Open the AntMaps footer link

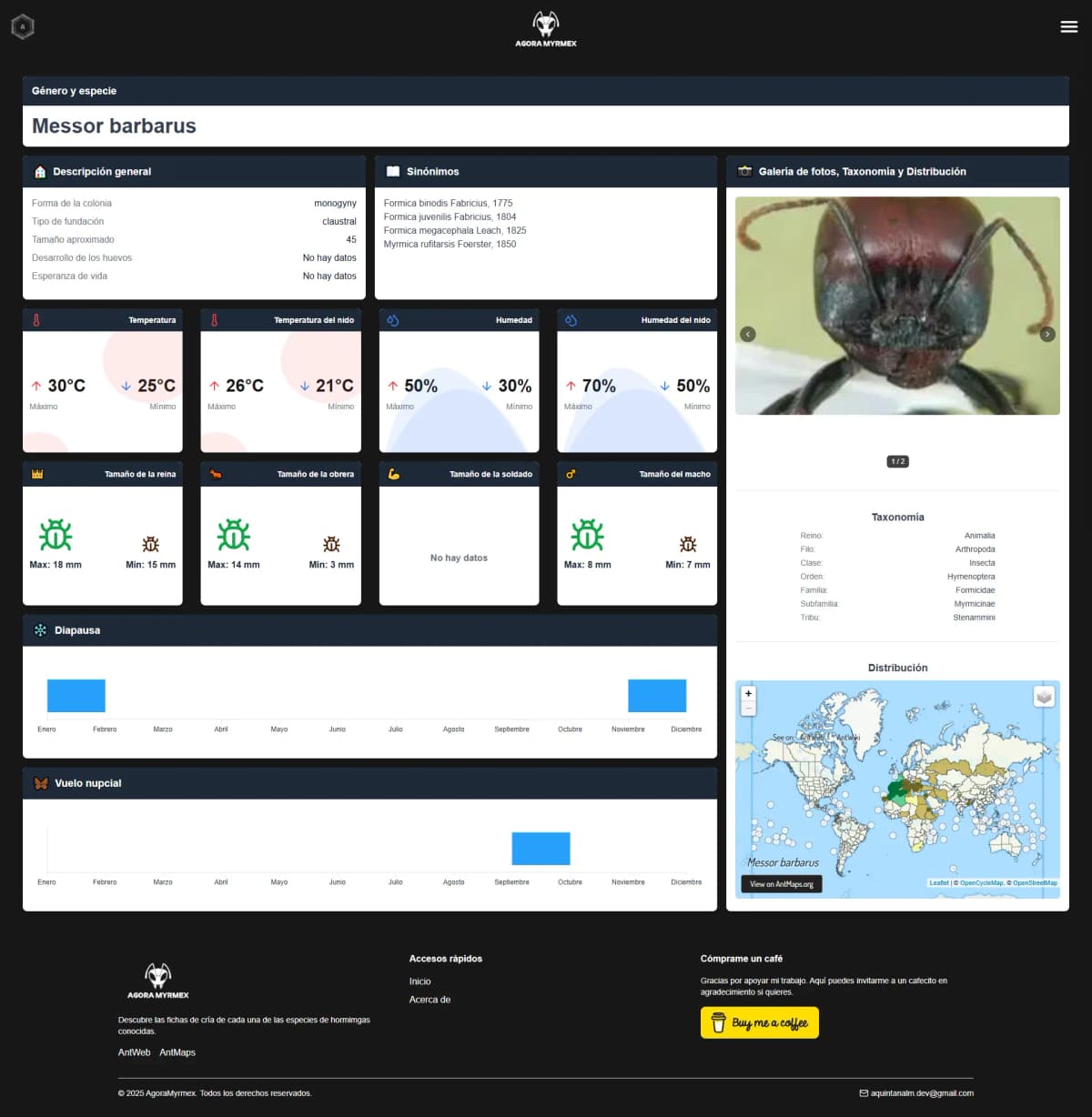point(177,1052)
